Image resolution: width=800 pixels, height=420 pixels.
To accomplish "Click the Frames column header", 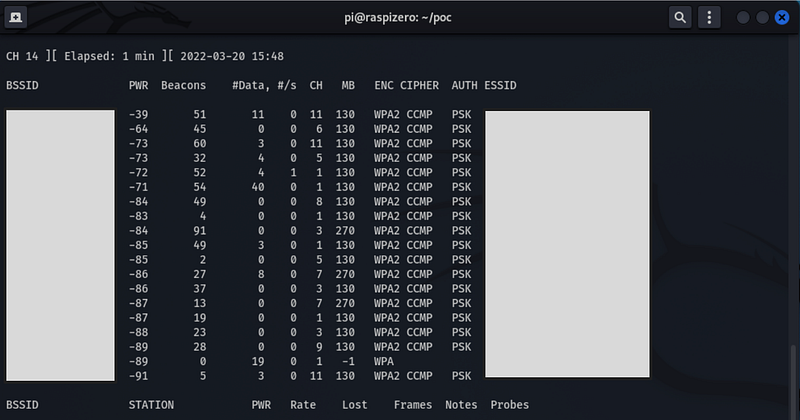I will [413, 406].
